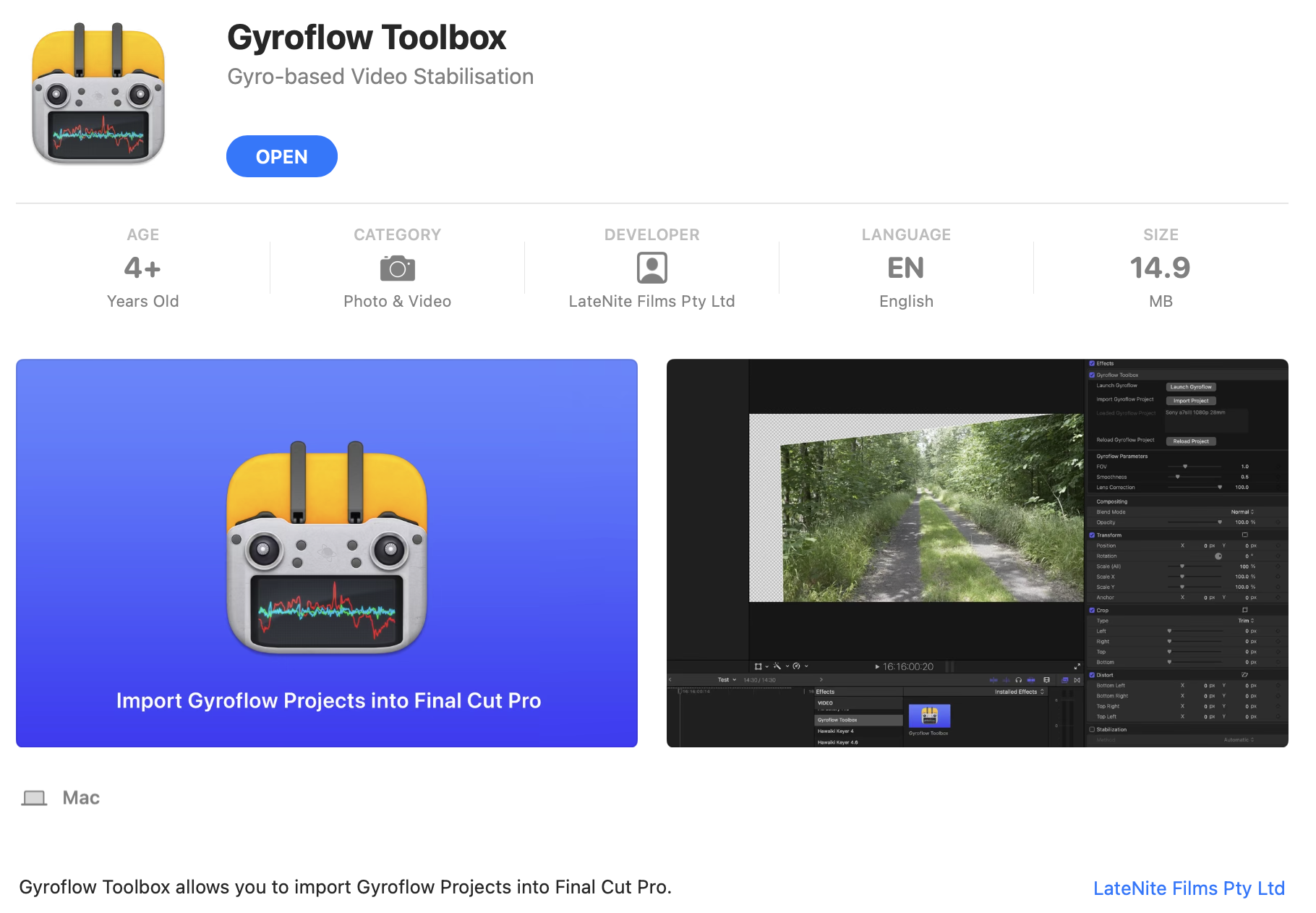The height and width of the screenshot is (913, 1316).
Task: Click the headphones solo icon in the timeline bar
Action: pyautogui.click(x=1019, y=680)
